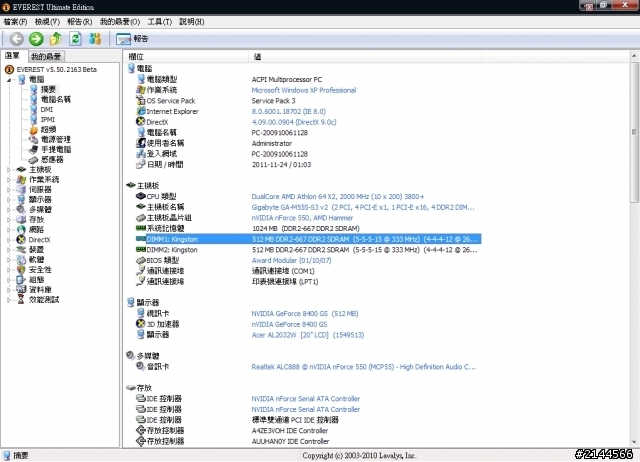Open Microsoft Windows XP Professional link
Viewport: 640px width, 462px height.
pyautogui.click(x=304, y=90)
